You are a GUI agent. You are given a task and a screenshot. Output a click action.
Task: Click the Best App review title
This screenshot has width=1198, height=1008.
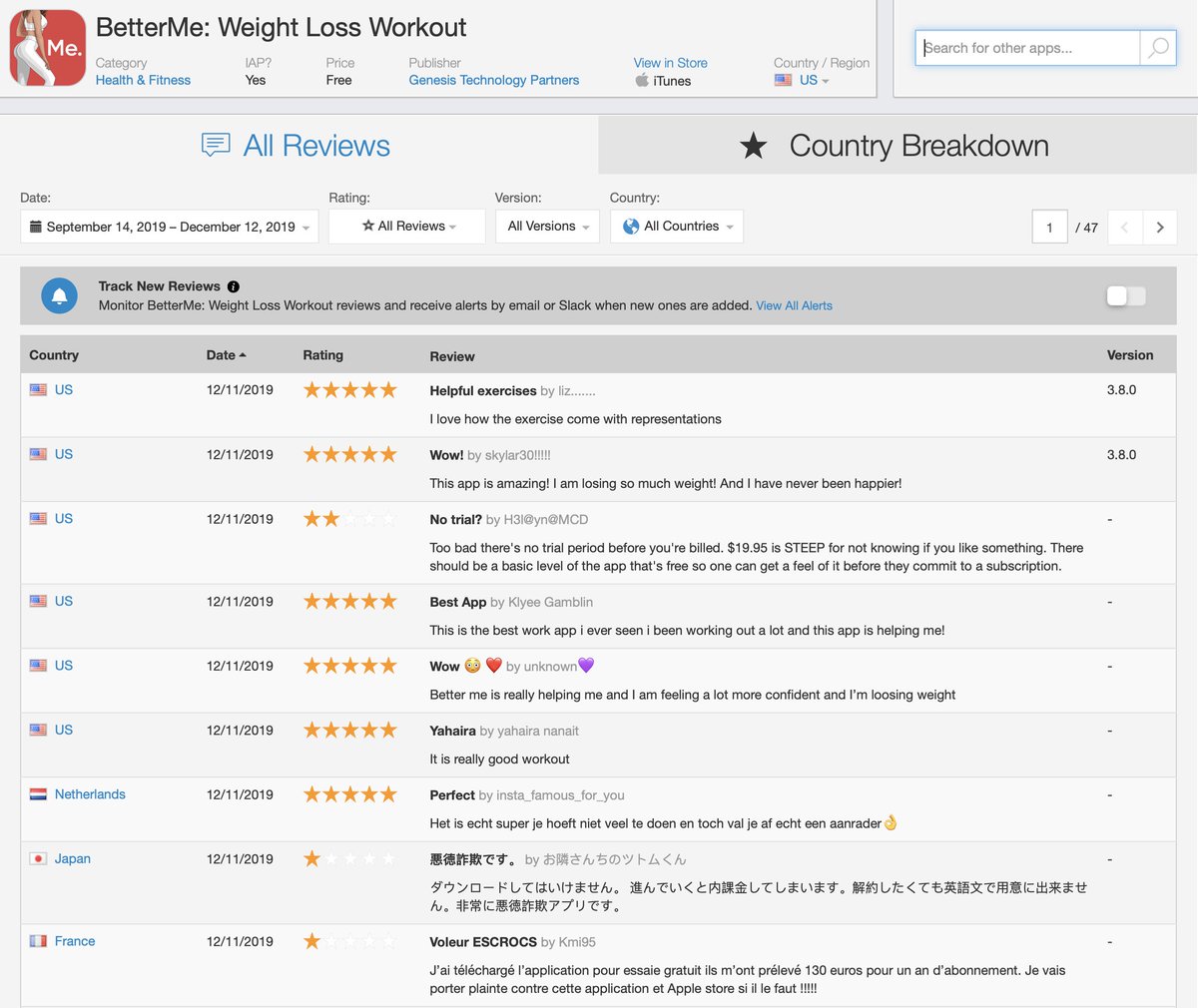tap(458, 602)
